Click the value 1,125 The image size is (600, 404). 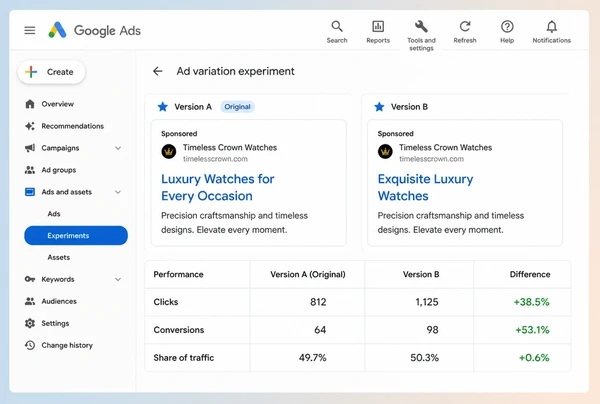427,302
